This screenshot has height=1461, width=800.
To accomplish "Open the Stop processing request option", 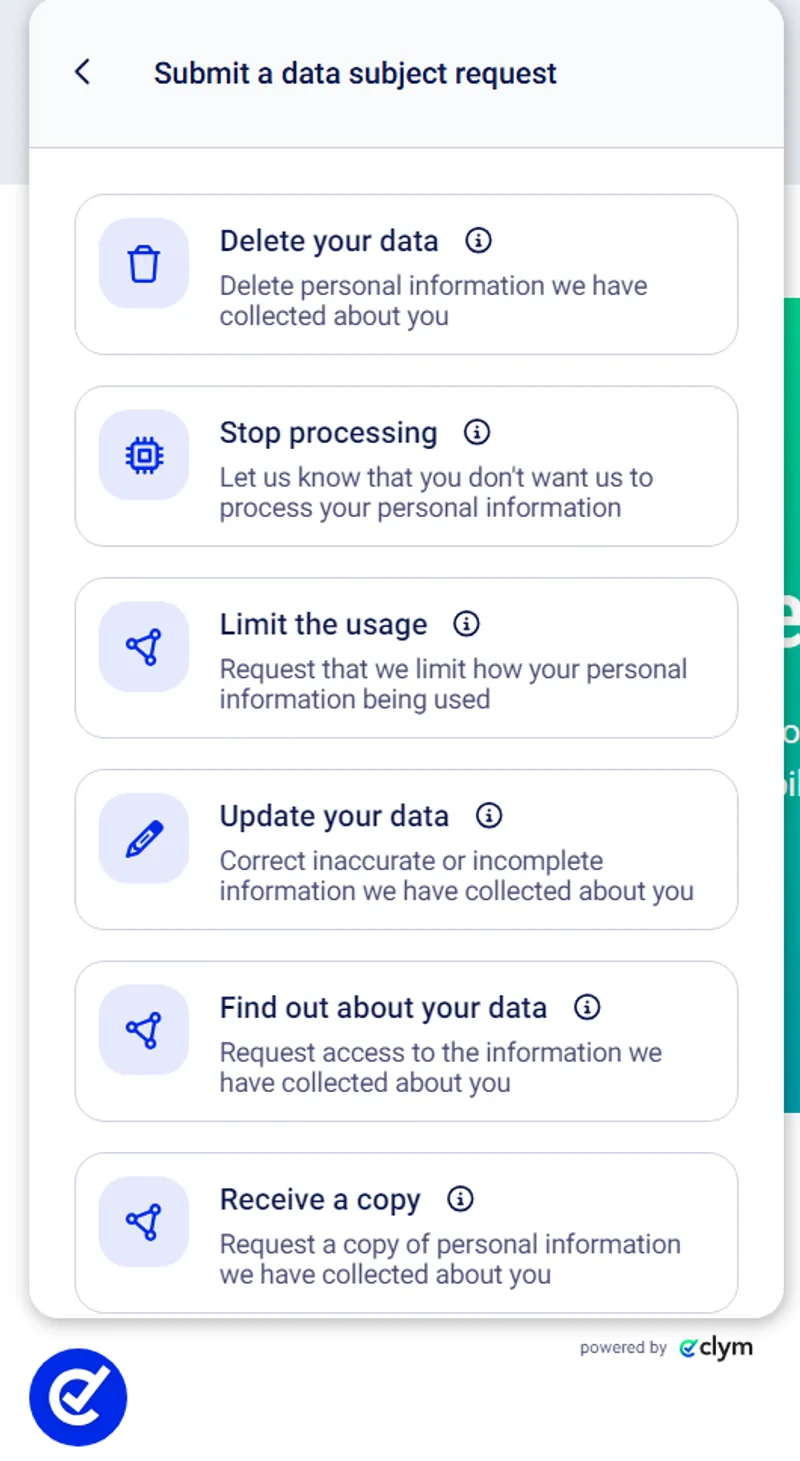I will click(x=405, y=466).
